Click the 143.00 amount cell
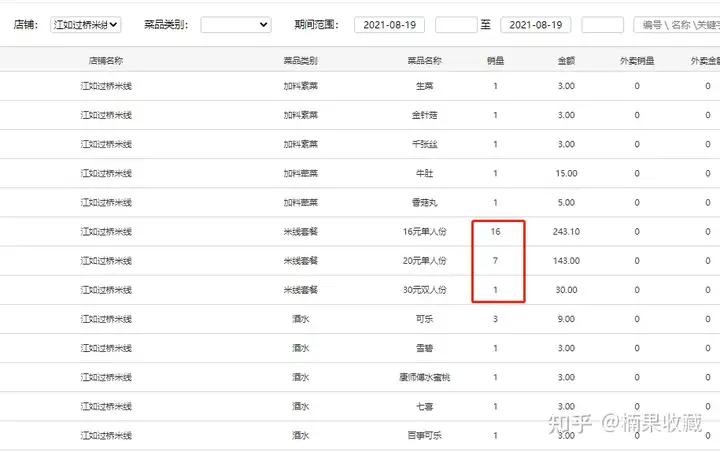This screenshot has width=720, height=452. click(566, 261)
